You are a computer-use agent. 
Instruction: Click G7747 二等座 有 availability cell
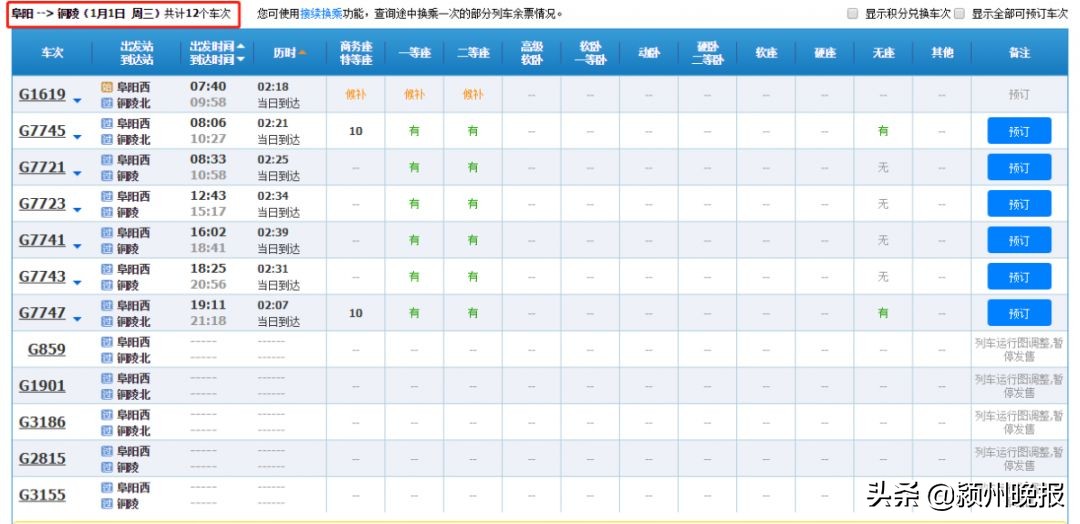click(472, 313)
